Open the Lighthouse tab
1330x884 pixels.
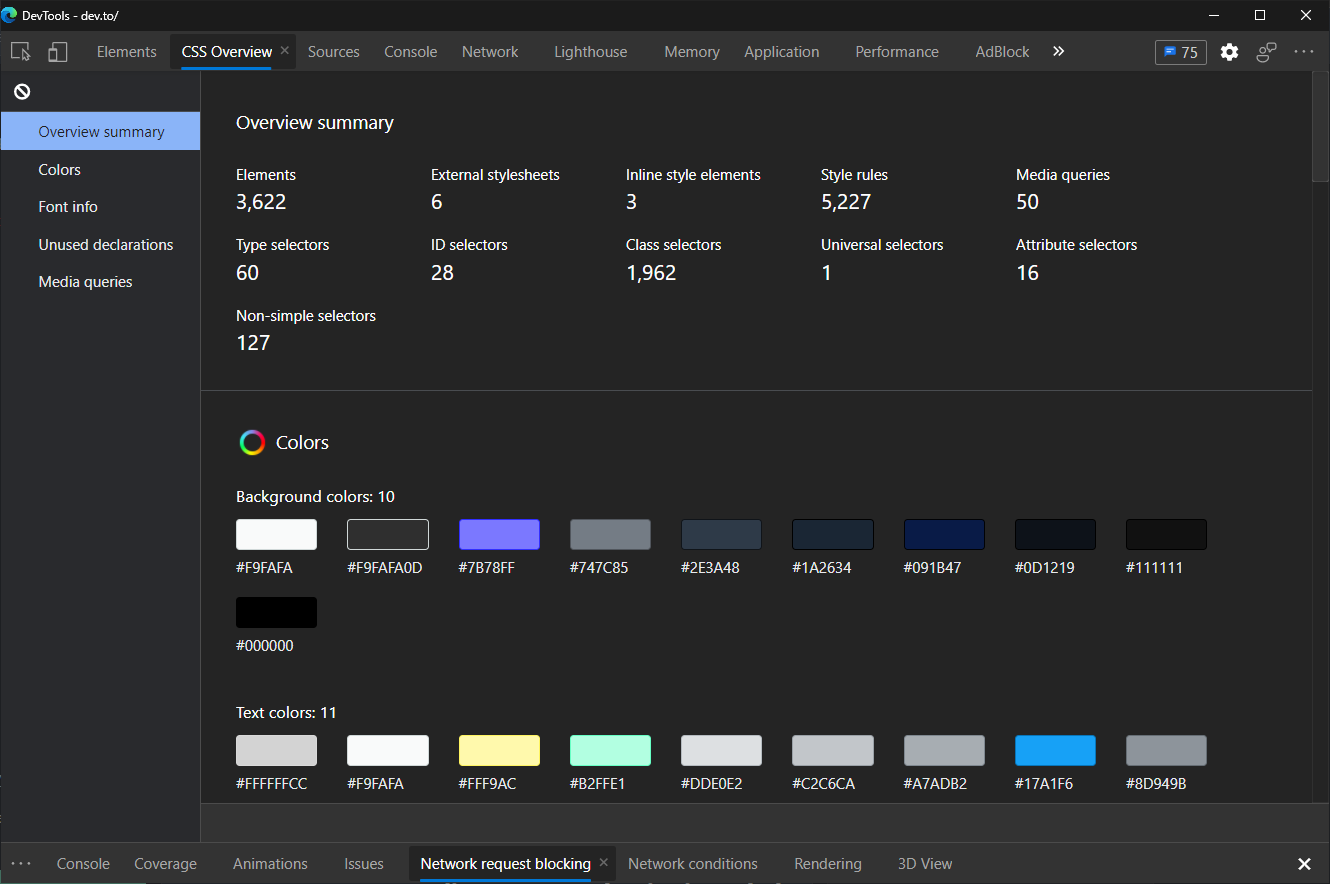[x=591, y=52]
